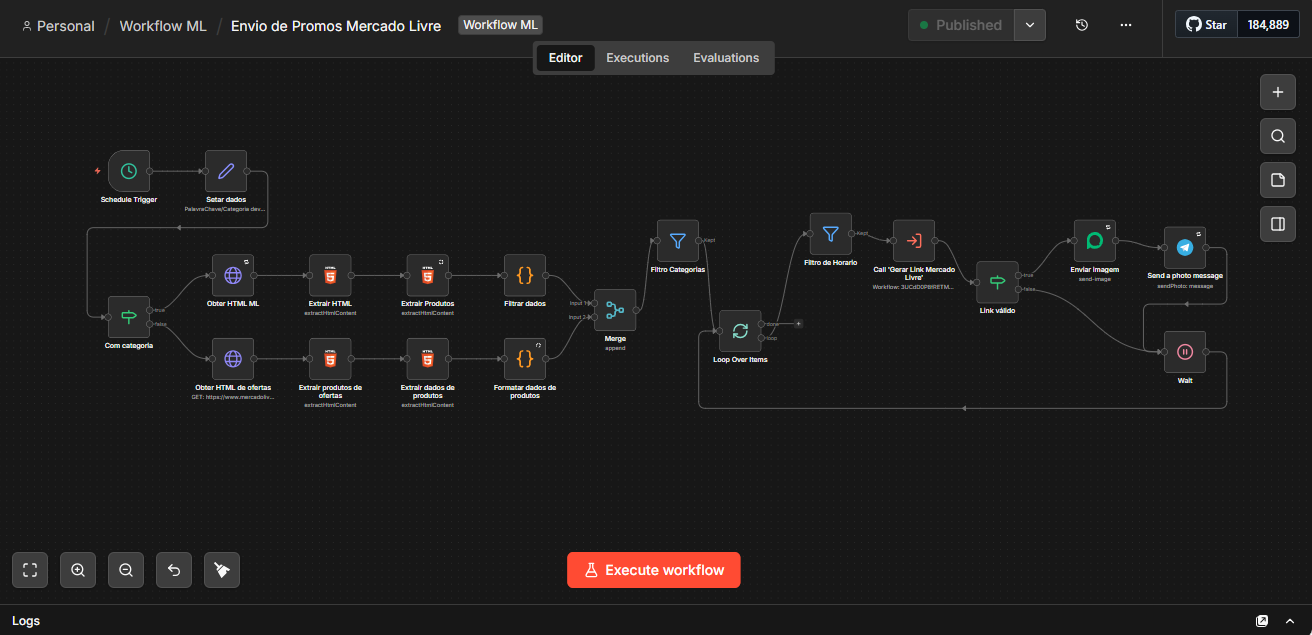Click the Logs panel title
Viewport: 1312px width, 635px height.
coord(26,621)
